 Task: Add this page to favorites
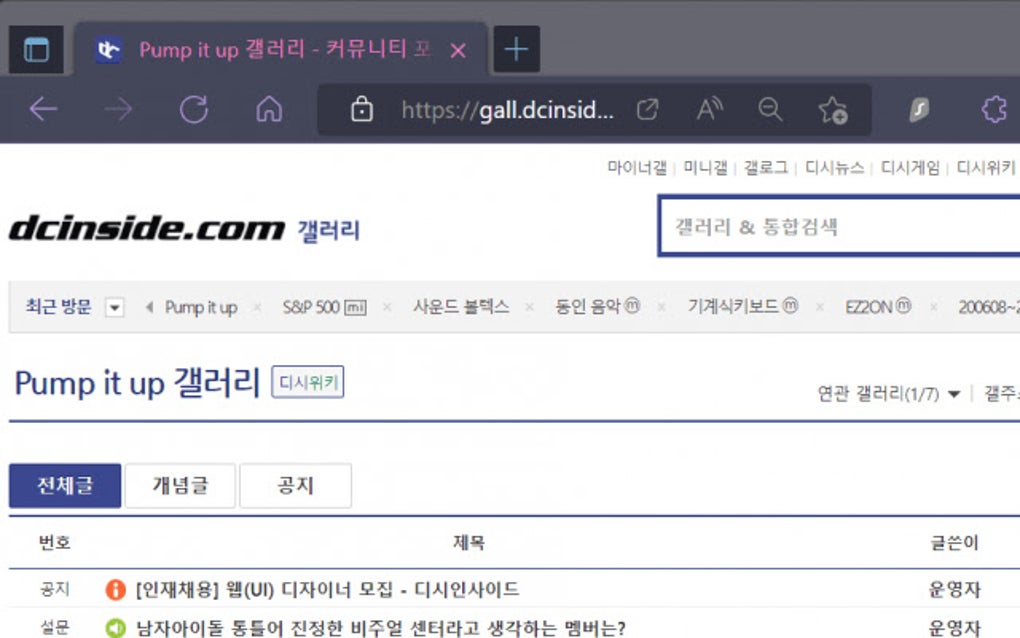point(833,109)
